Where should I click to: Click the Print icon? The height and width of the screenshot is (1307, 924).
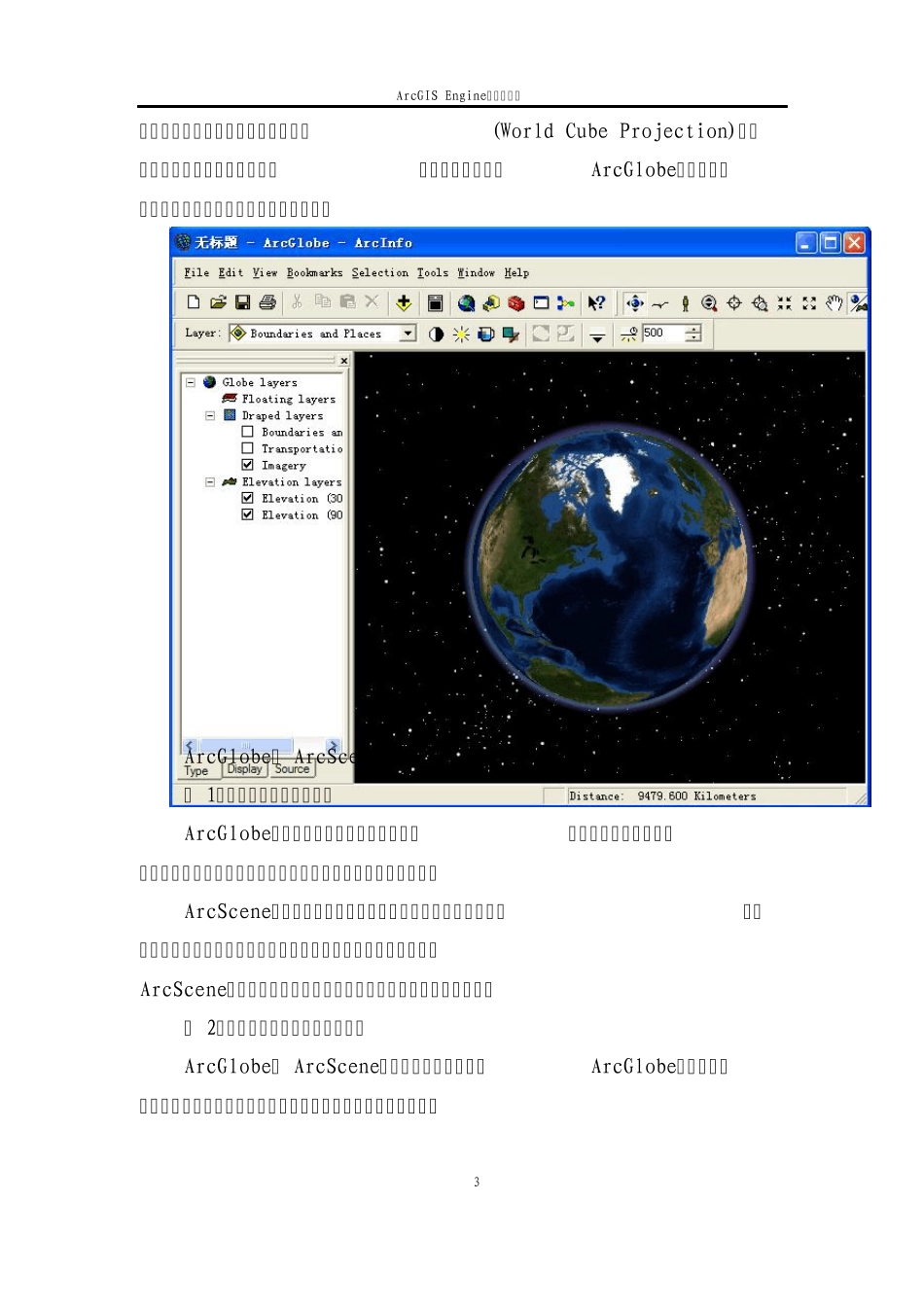tap(267, 302)
